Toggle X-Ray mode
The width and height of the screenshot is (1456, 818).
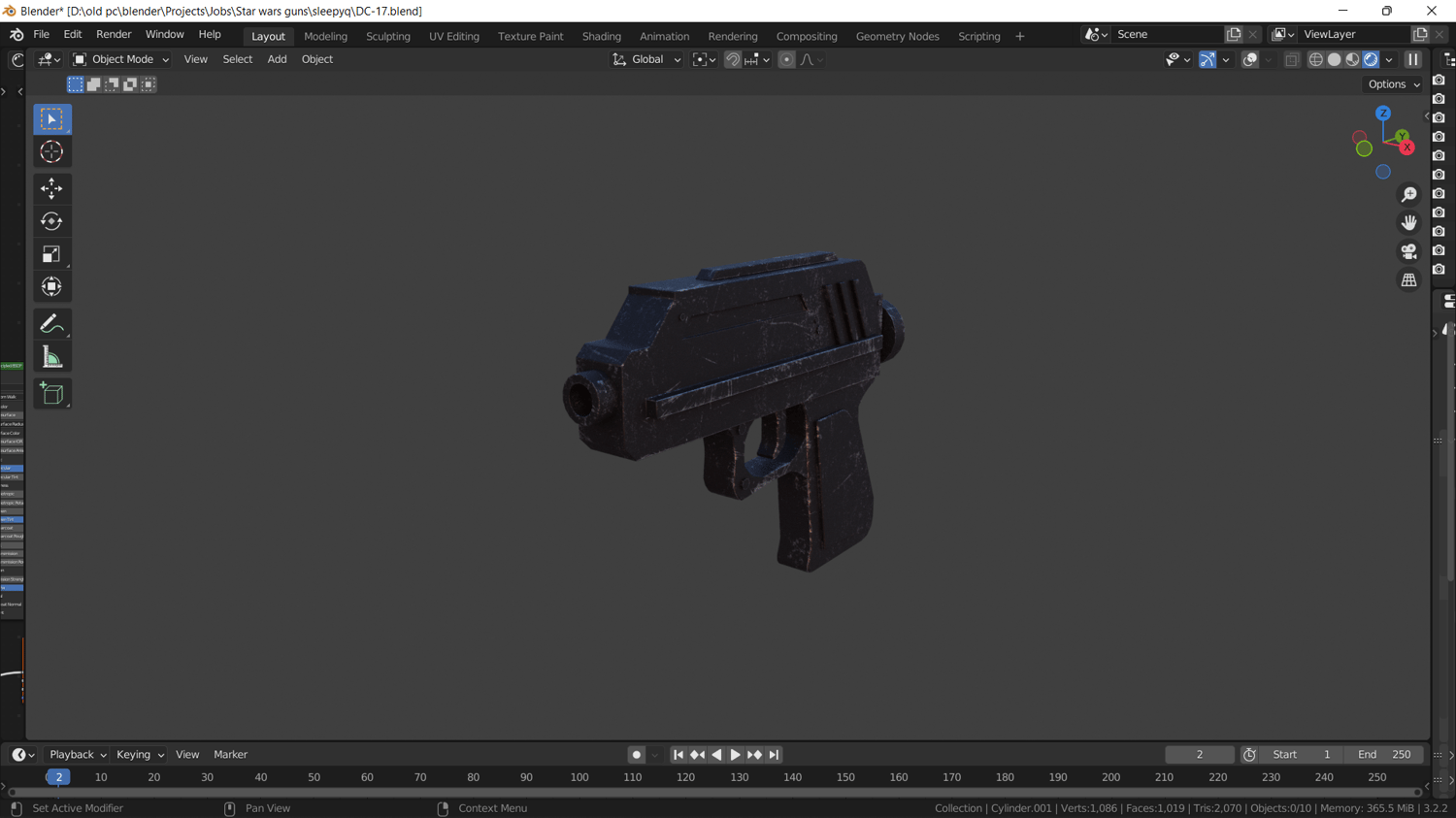tap(1292, 59)
